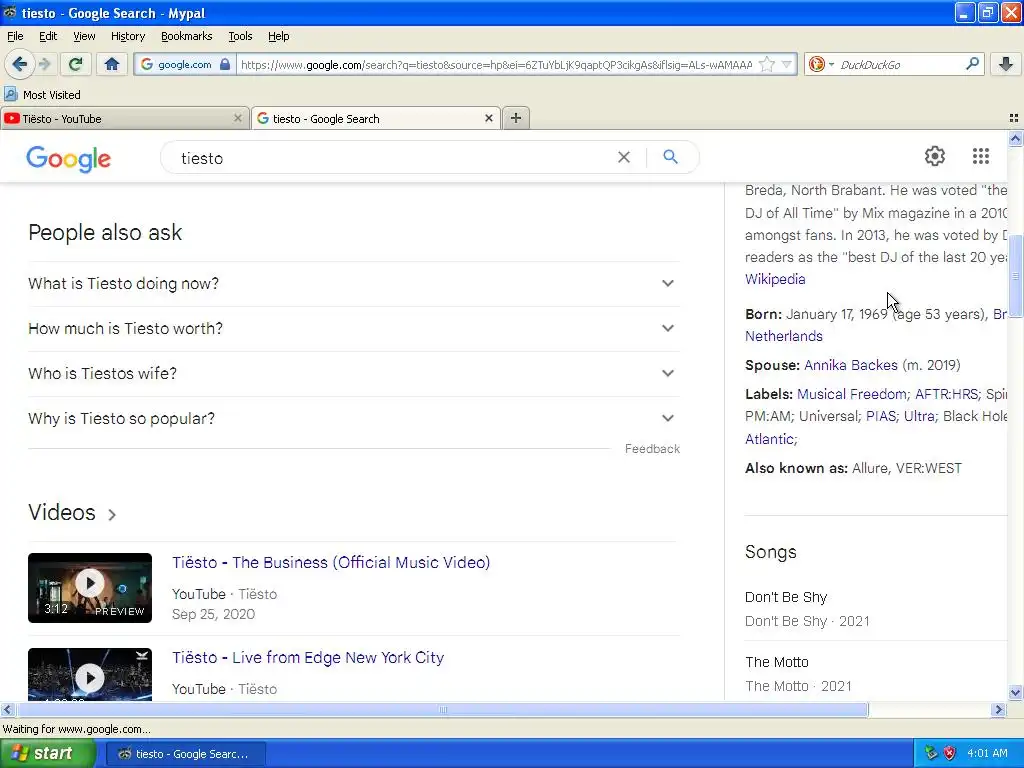Open the Google apps grid
Screen dimensions: 1024x768
pos(980,156)
